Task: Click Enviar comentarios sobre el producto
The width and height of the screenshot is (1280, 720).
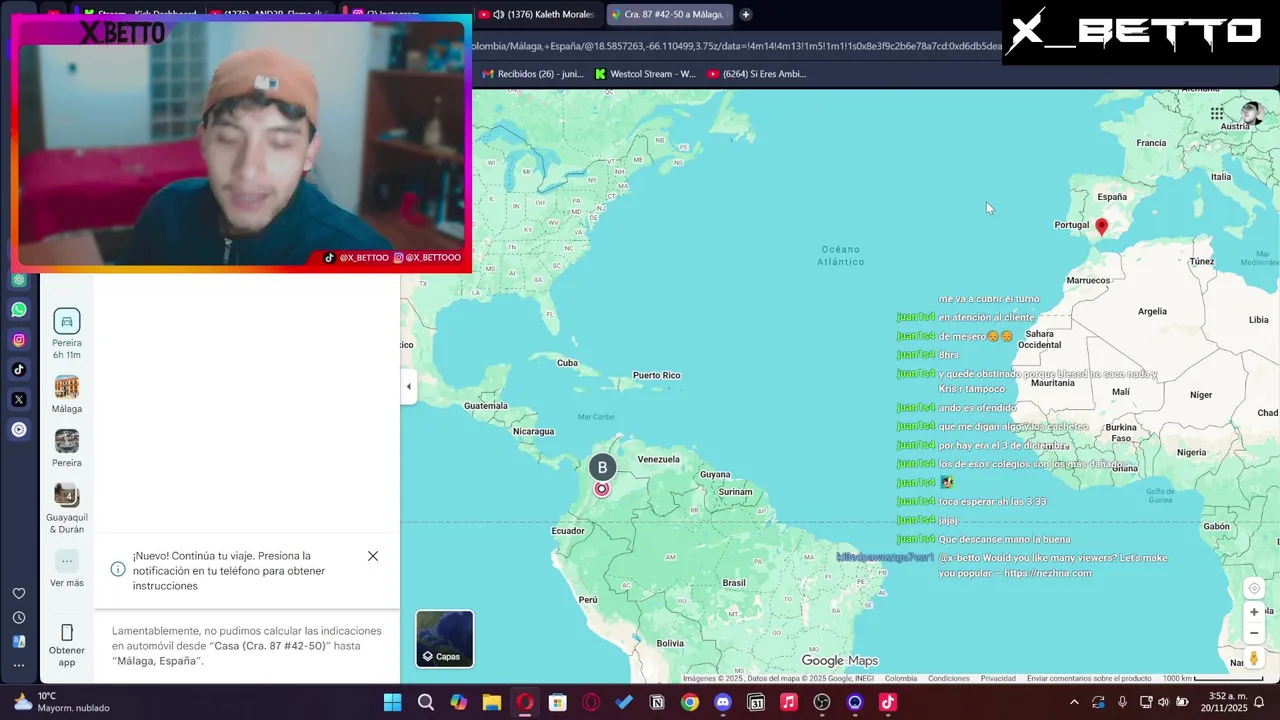Action: tap(1089, 678)
